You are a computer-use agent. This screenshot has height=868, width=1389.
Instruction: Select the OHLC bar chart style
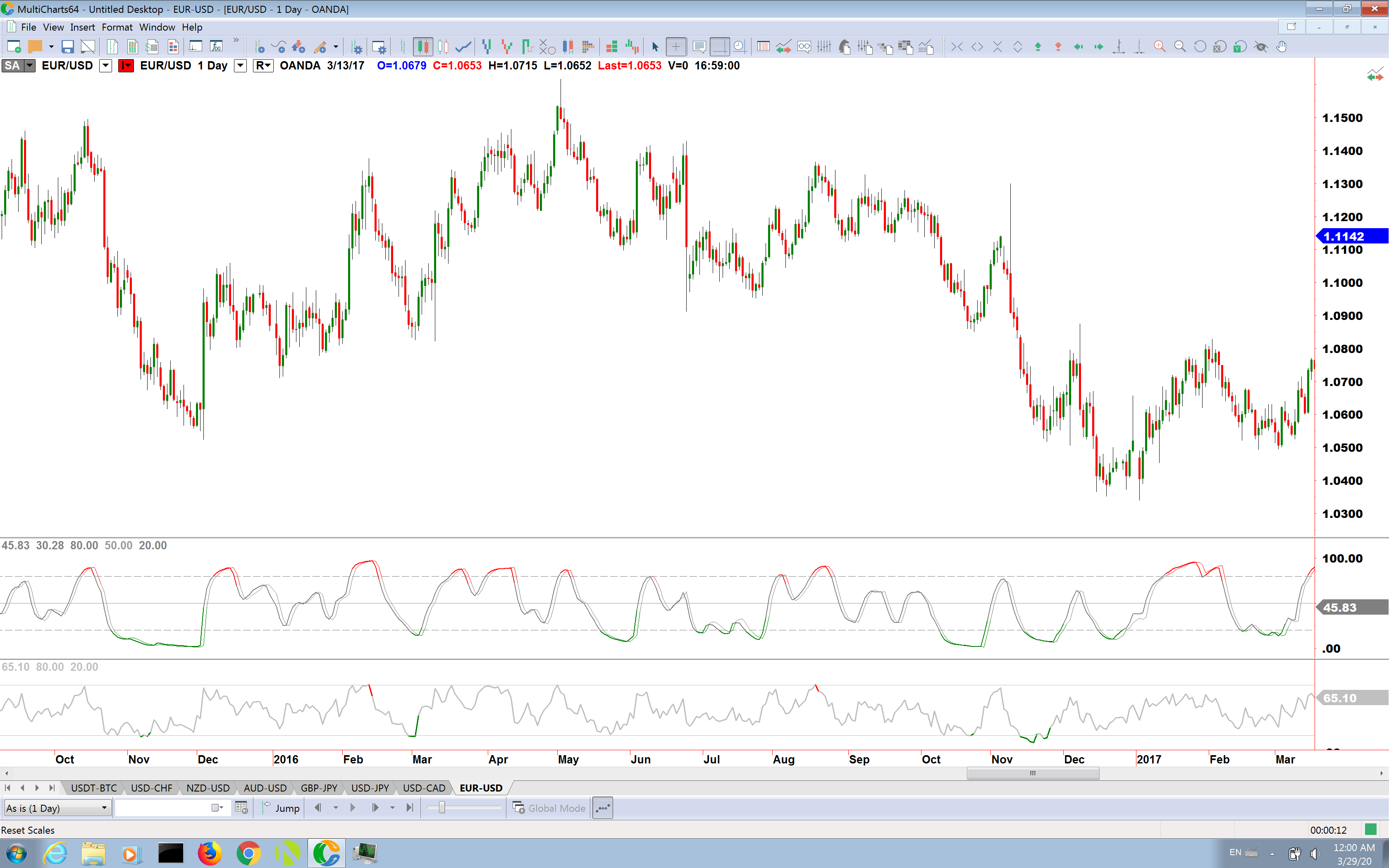click(x=403, y=46)
